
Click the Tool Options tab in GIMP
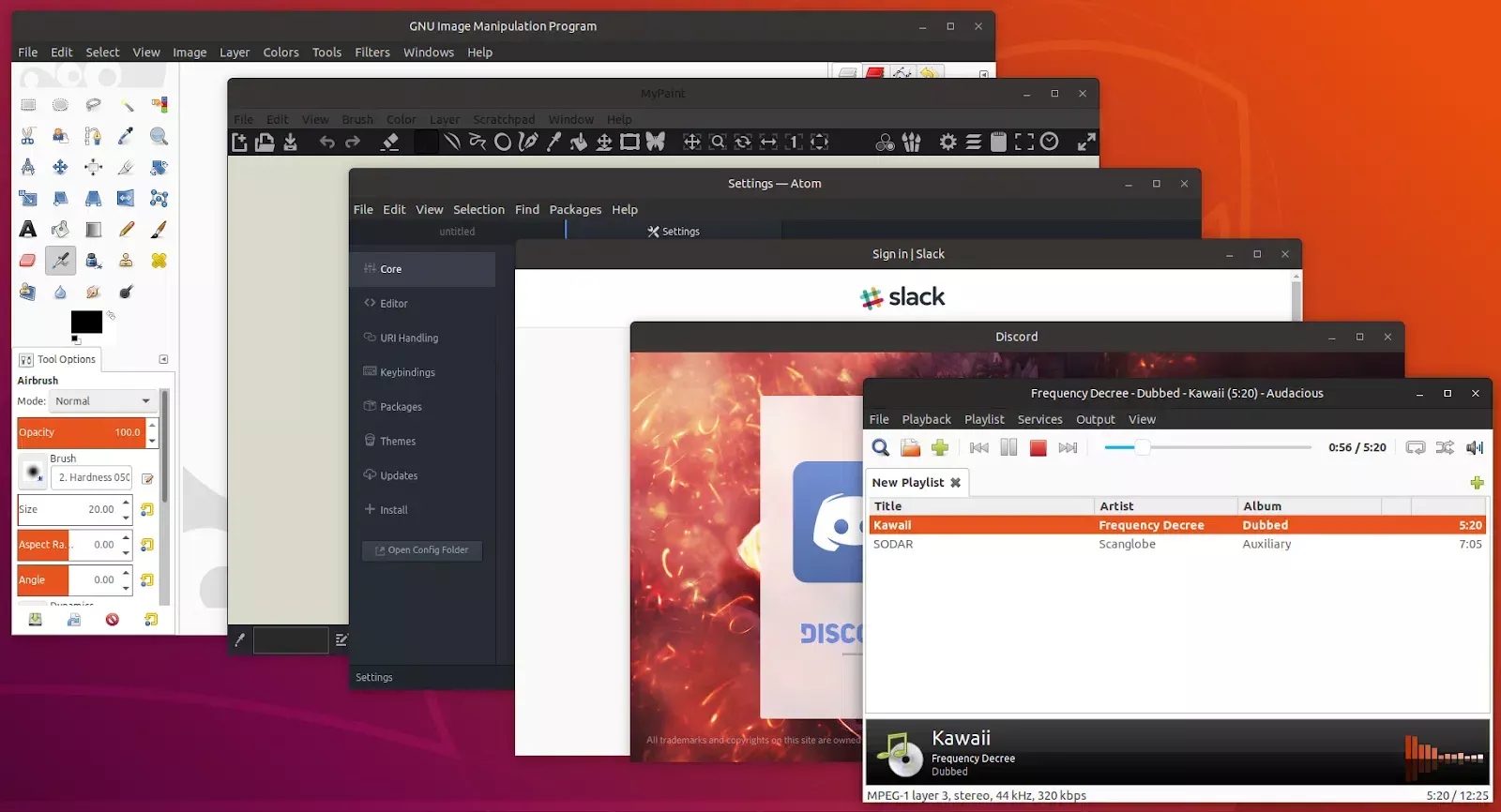pos(57,359)
